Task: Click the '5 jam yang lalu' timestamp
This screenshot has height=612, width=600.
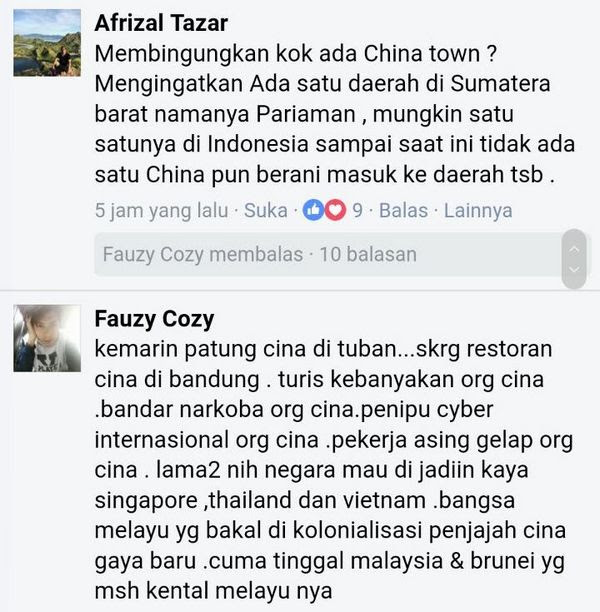Action: coord(162,211)
